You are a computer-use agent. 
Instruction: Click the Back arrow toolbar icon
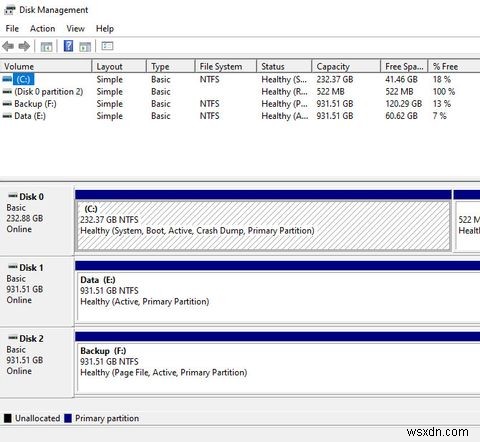coord(8,46)
